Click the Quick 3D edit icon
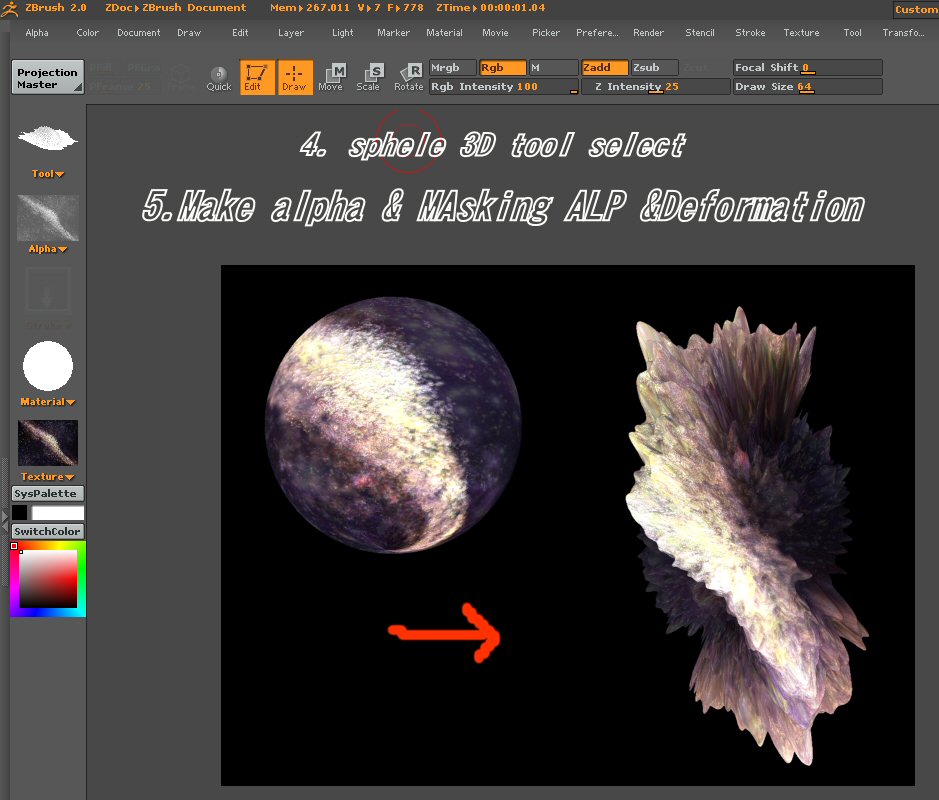 [x=219, y=78]
